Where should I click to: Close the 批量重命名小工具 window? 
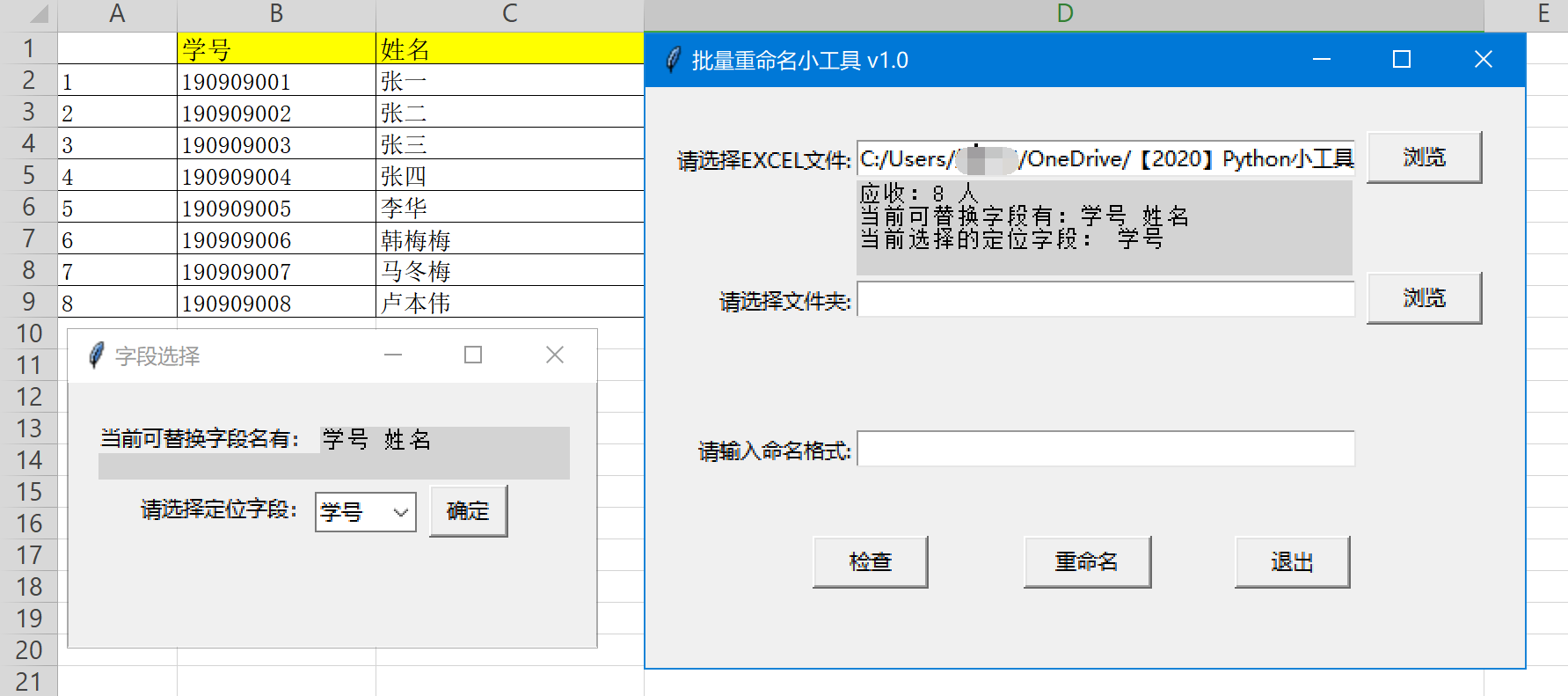pos(1483,60)
